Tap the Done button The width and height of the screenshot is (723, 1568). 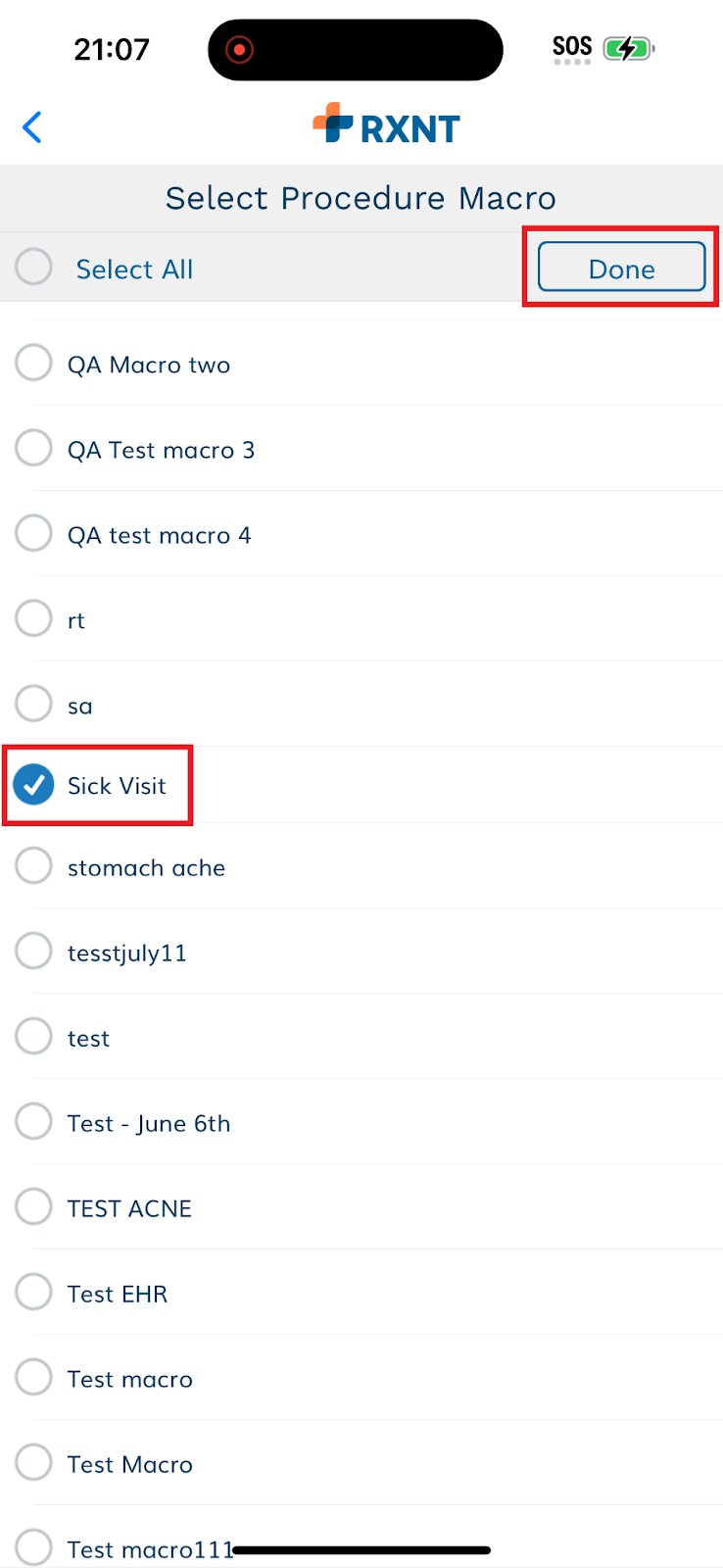622,268
